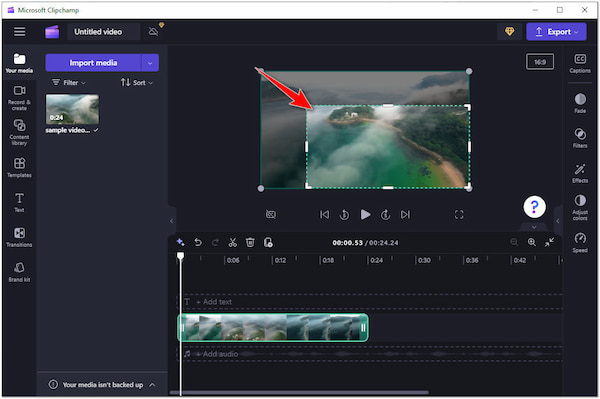
Task: Expand the media isn't backed up notice
Action: click(152, 385)
